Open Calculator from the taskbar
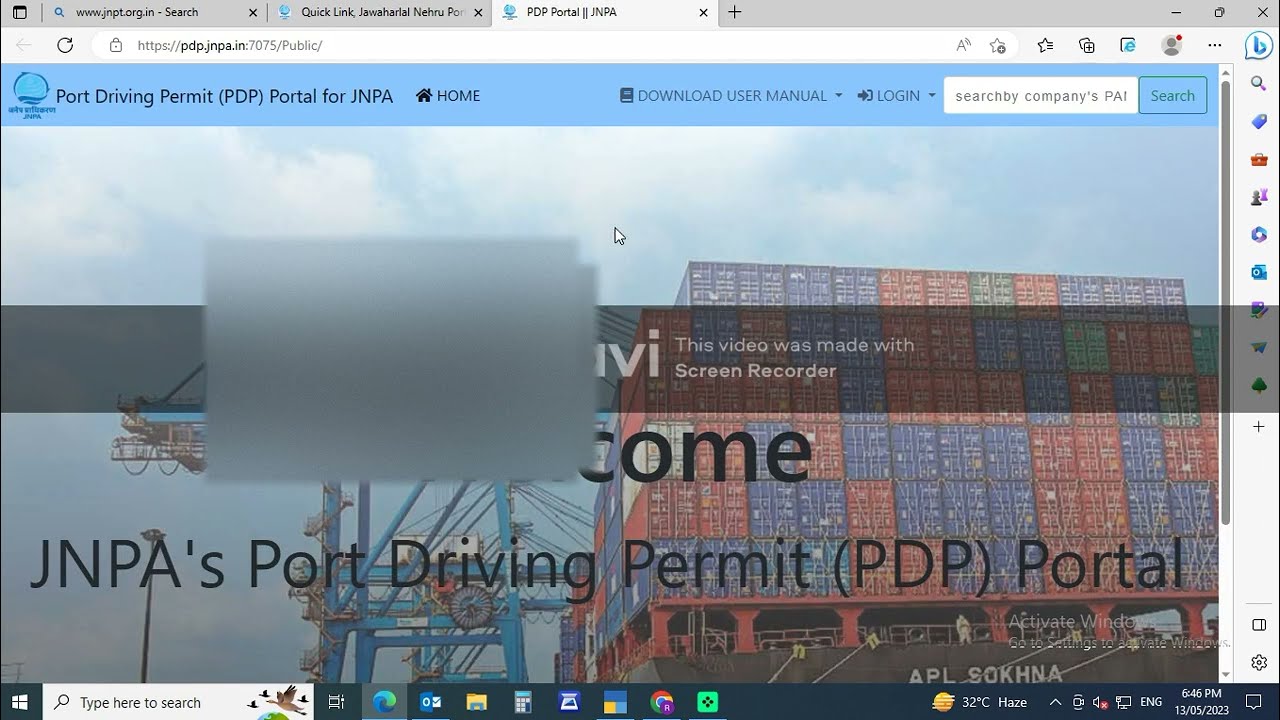 coord(523,702)
